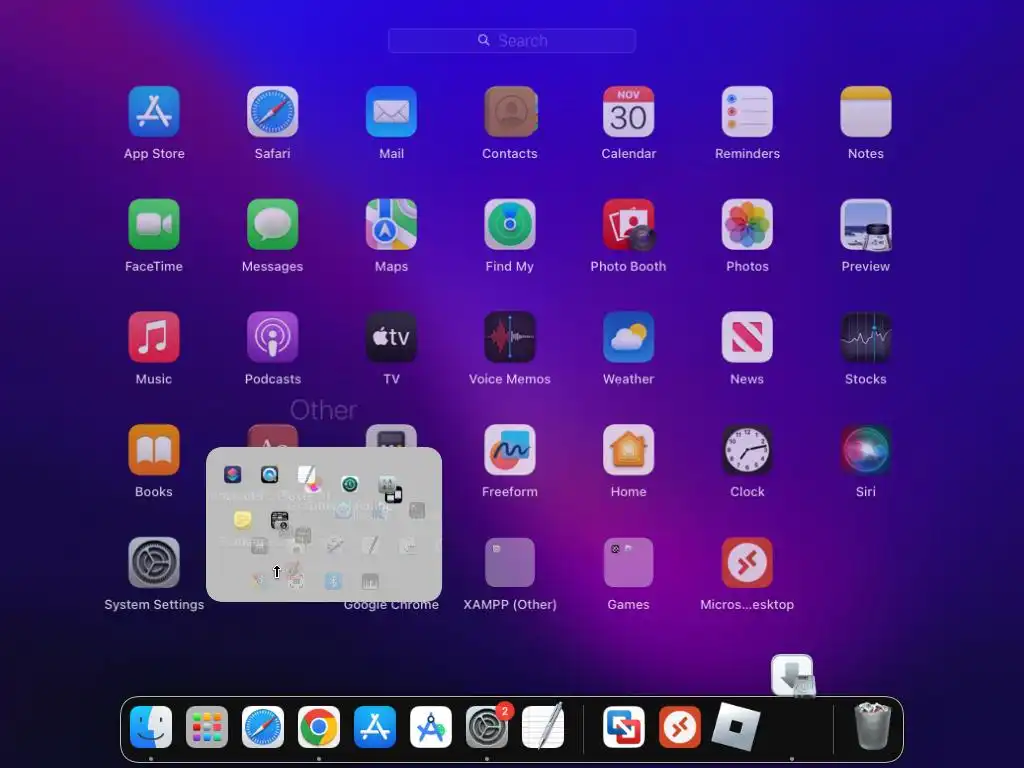Activate Siri from Launchpad

click(866, 450)
